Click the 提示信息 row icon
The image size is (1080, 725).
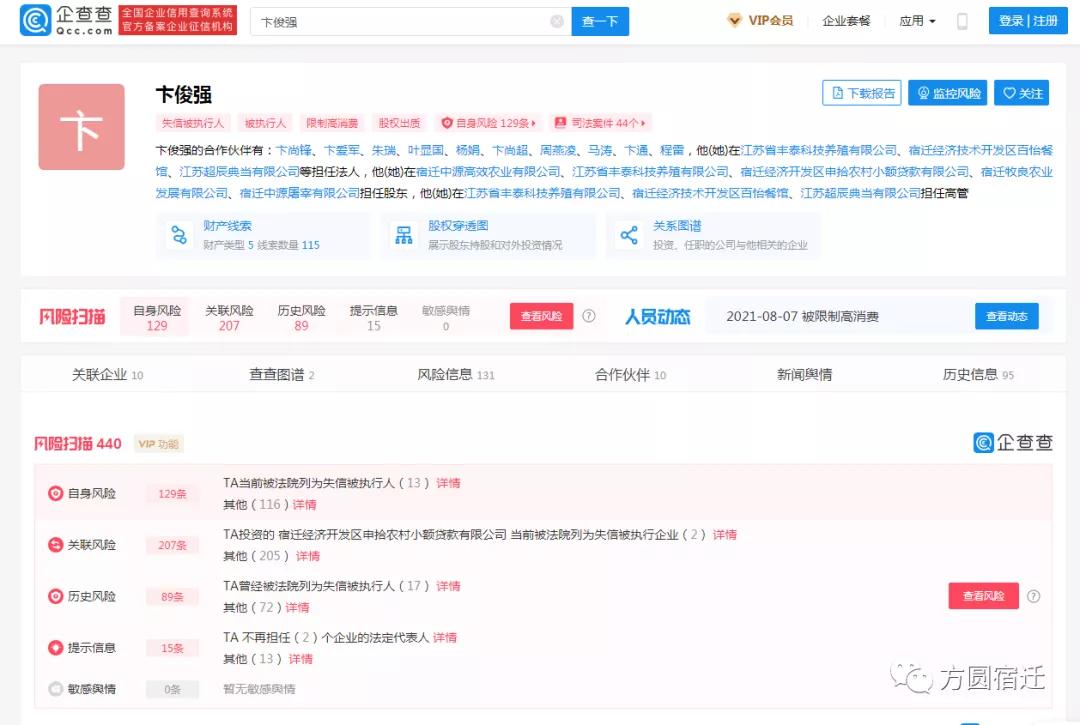55,648
